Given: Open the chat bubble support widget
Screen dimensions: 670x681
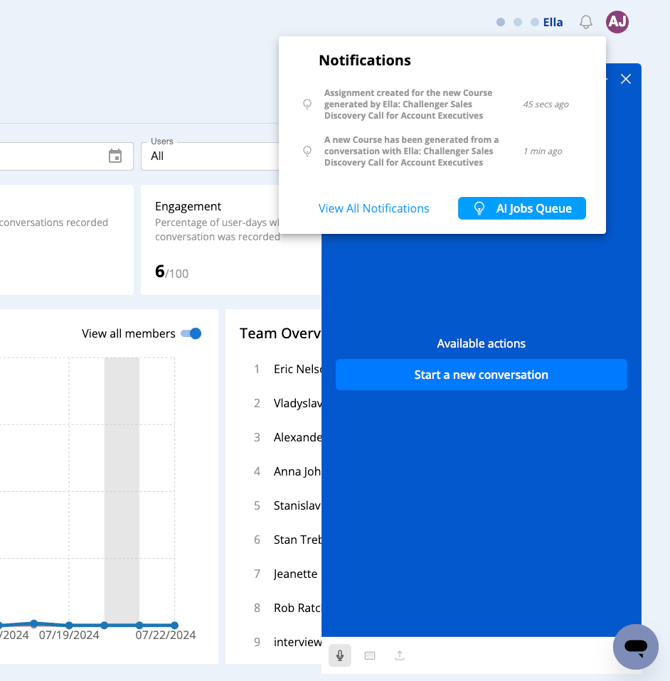Looking at the screenshot, I should click(635, 647).
